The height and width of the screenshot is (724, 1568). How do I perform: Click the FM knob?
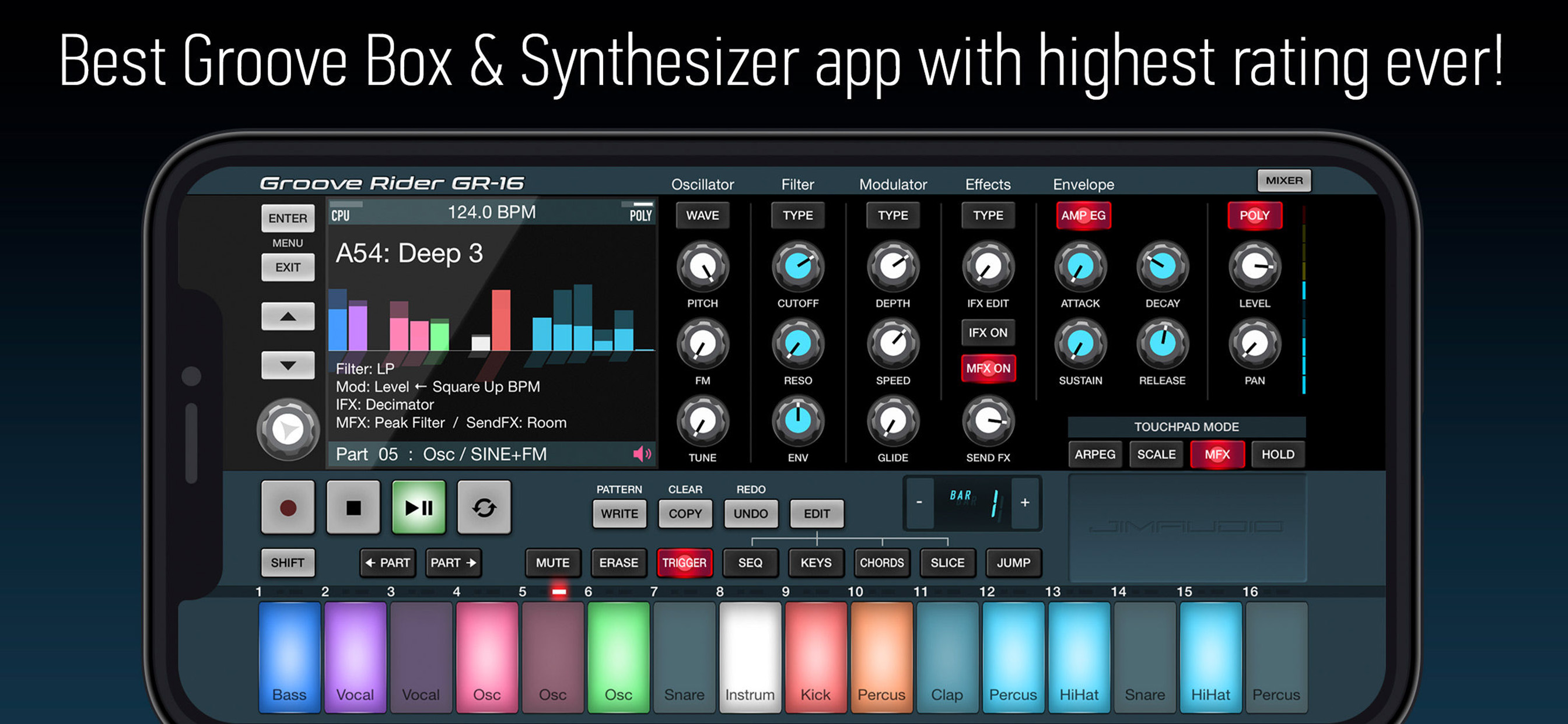coord(702,344)
